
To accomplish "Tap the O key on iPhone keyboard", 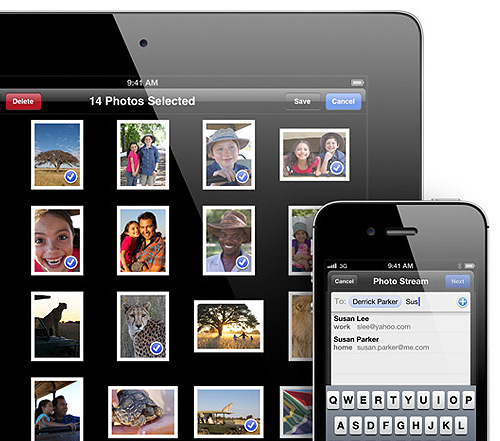I will pos(454,399).
